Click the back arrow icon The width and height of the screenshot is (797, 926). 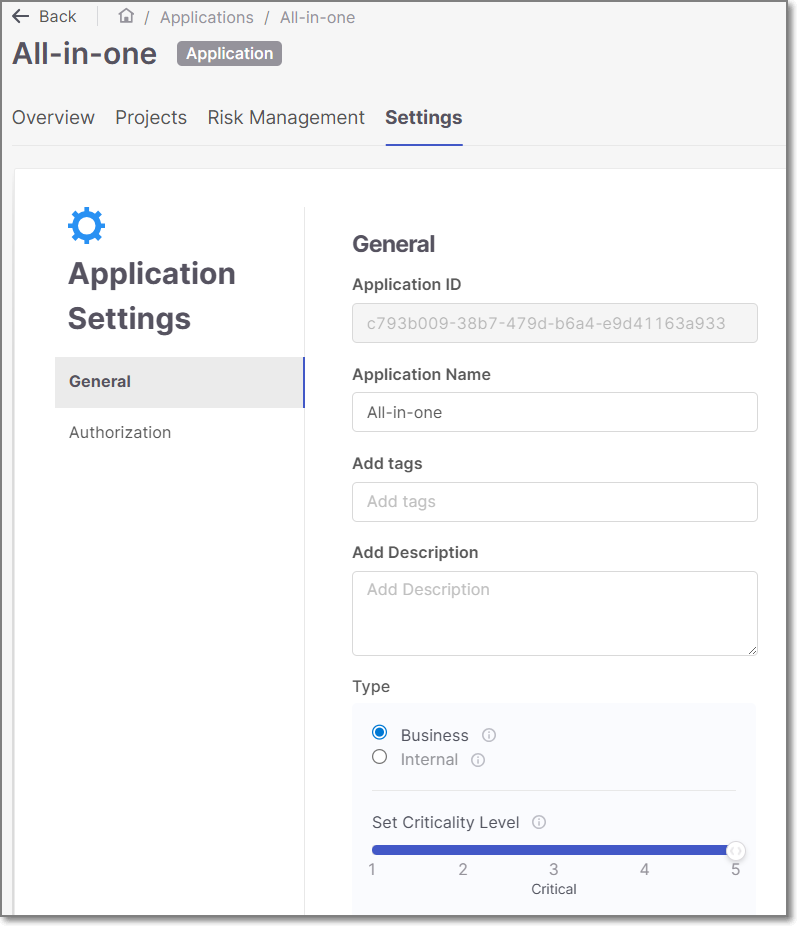pos(20,17)
